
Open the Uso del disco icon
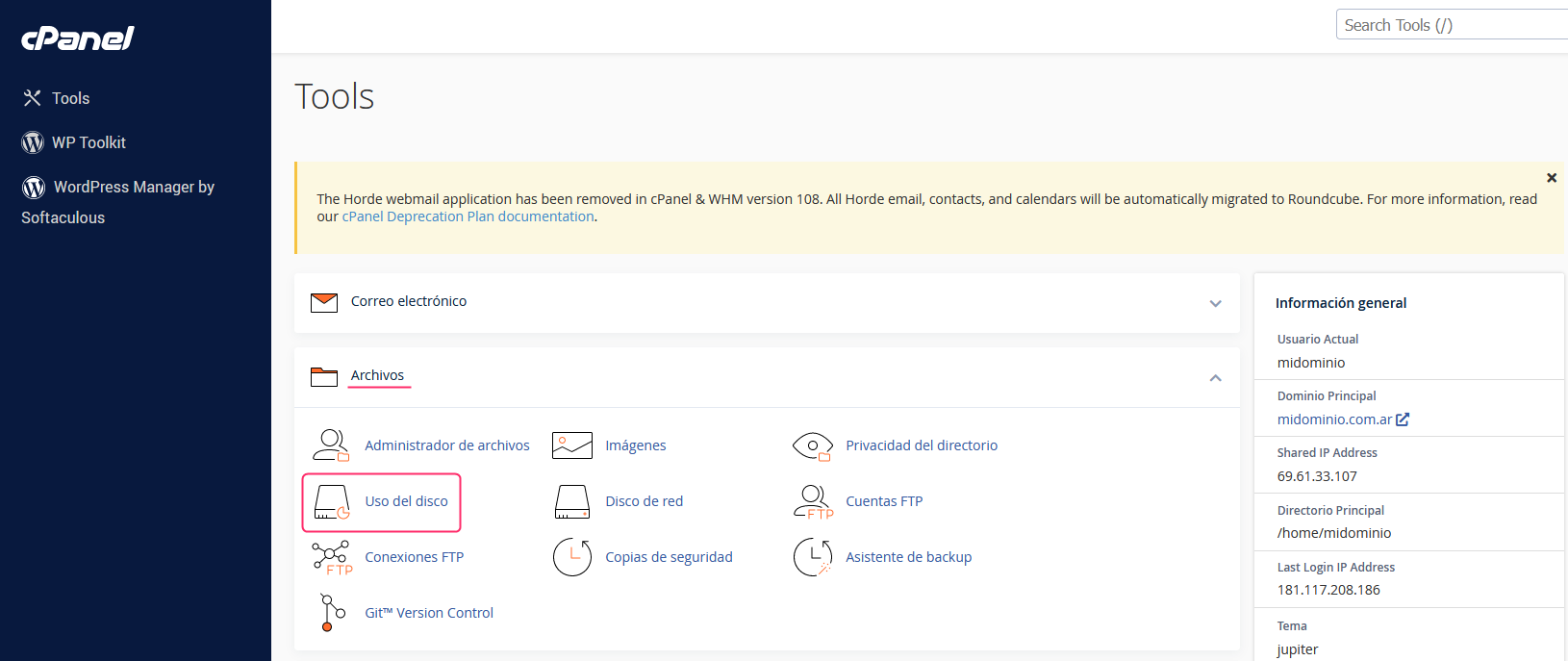(332, 501)
